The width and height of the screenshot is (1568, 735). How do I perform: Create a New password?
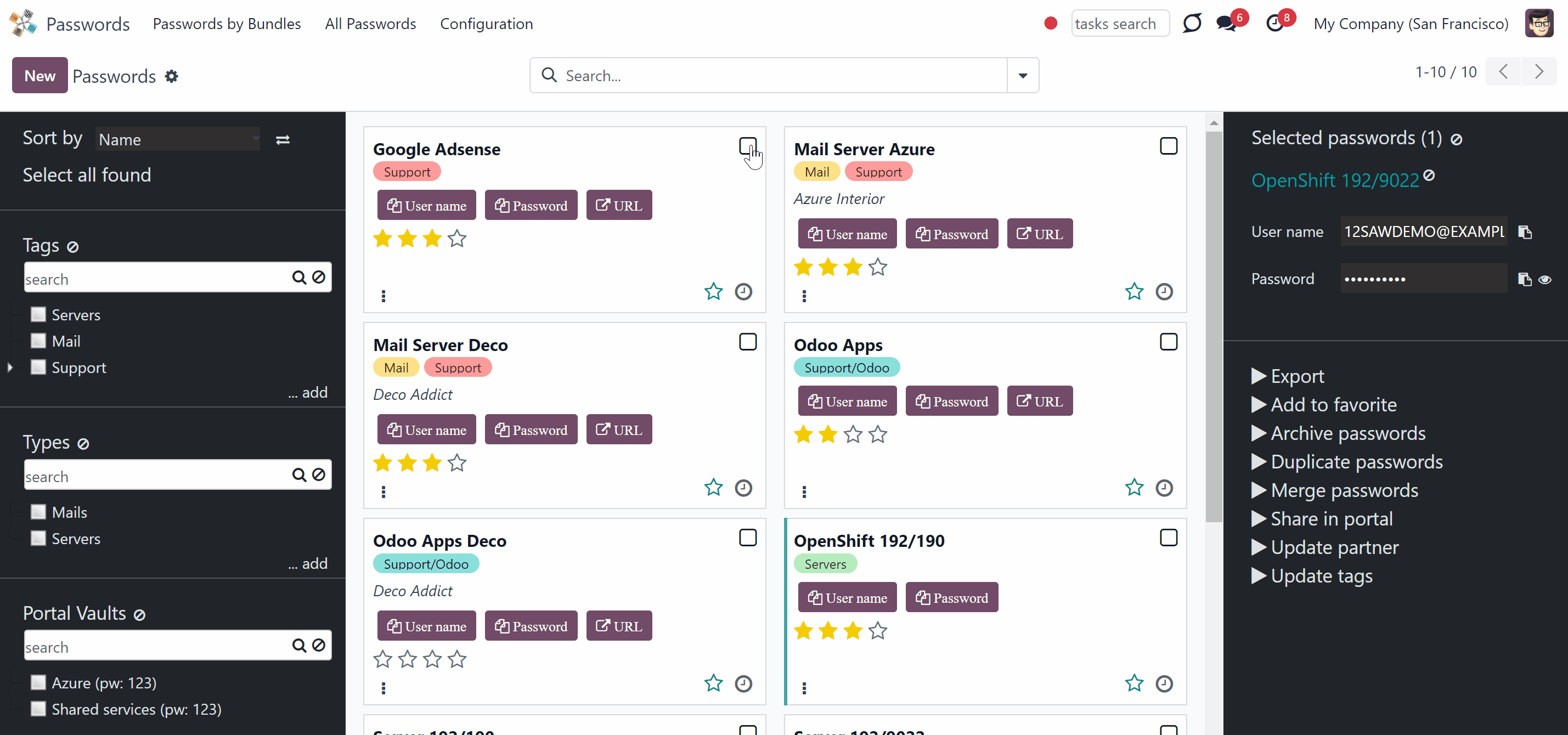tap(40, 76)
